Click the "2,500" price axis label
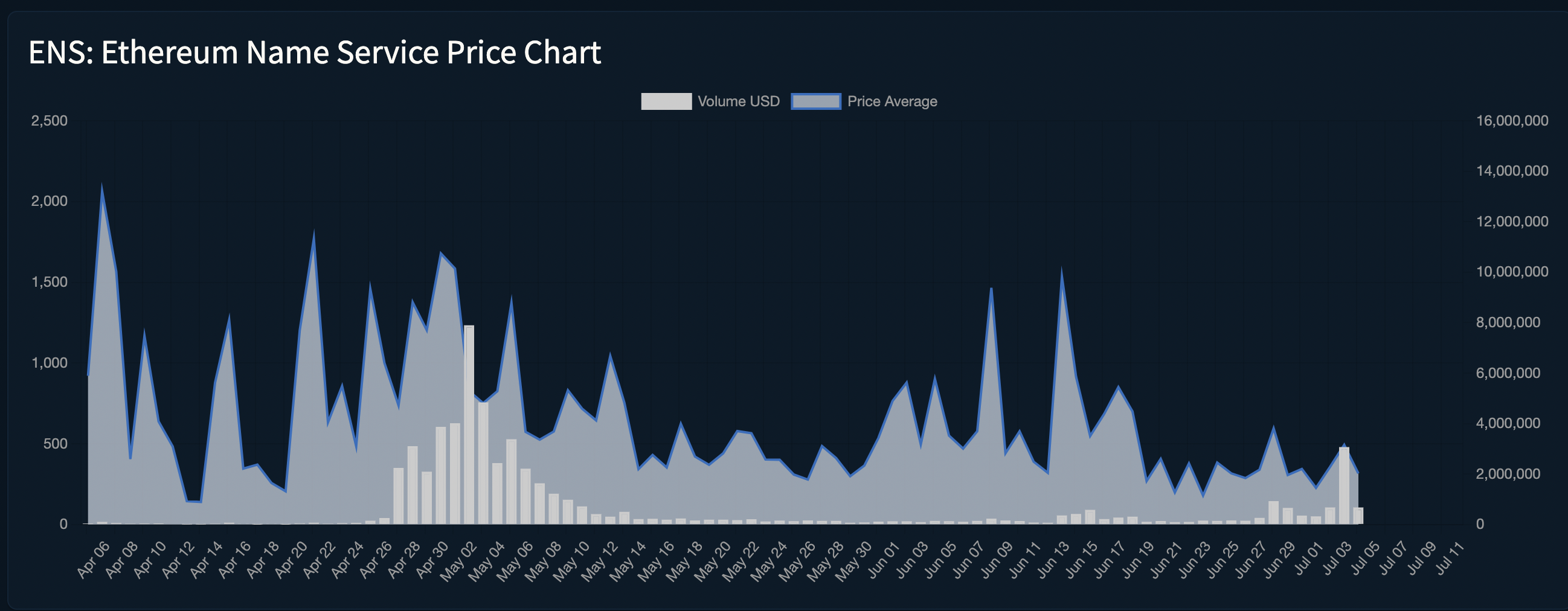Screen dimensions: 1568x611 coord(50,121)
